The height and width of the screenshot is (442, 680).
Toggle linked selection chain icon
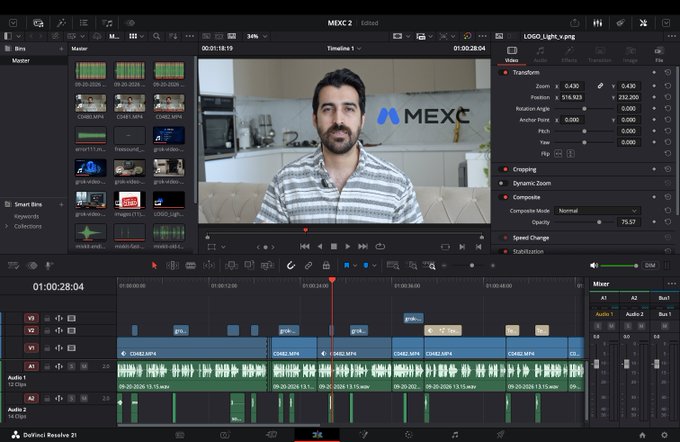(308, 265)
